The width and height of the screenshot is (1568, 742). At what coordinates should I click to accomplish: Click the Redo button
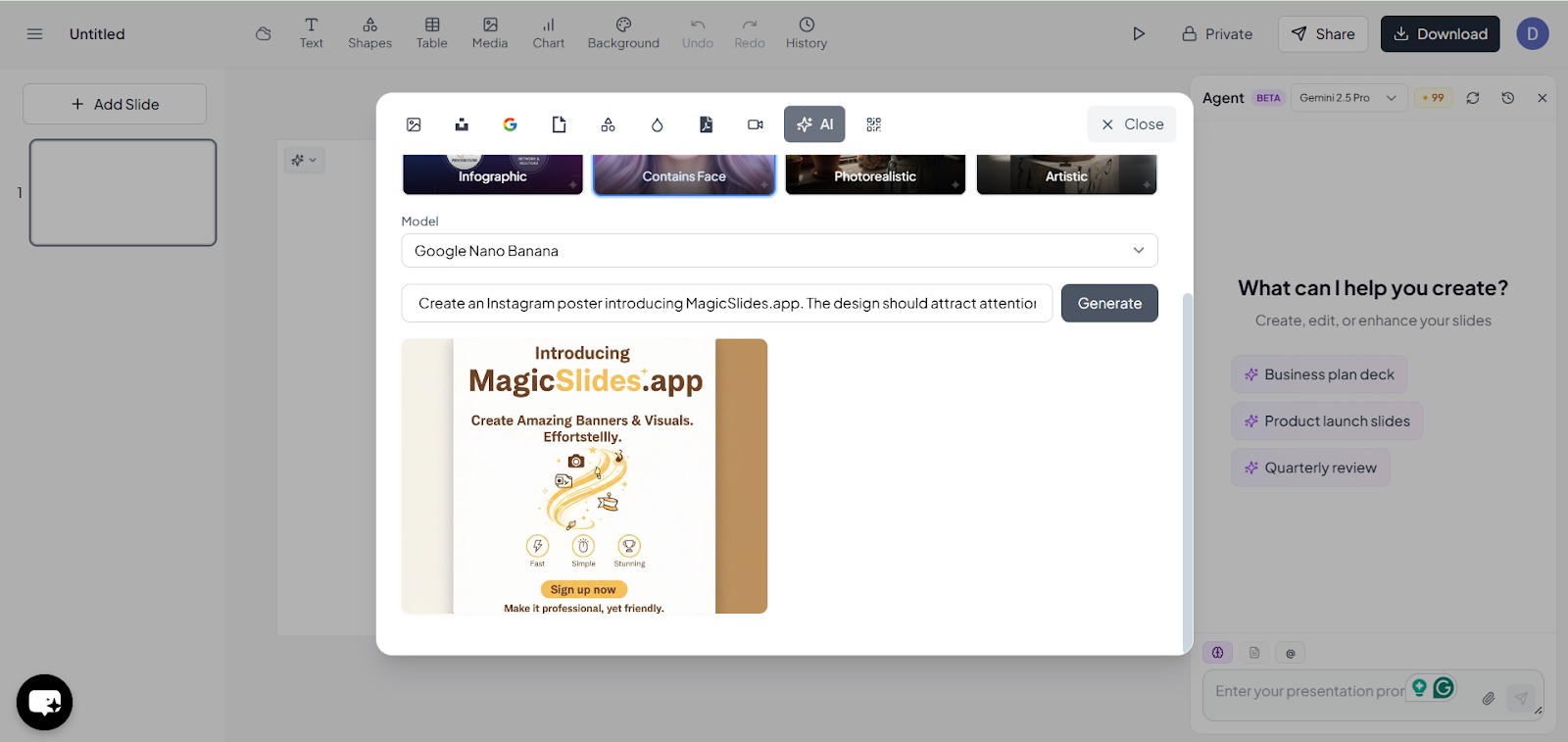(x=750, y=33)
